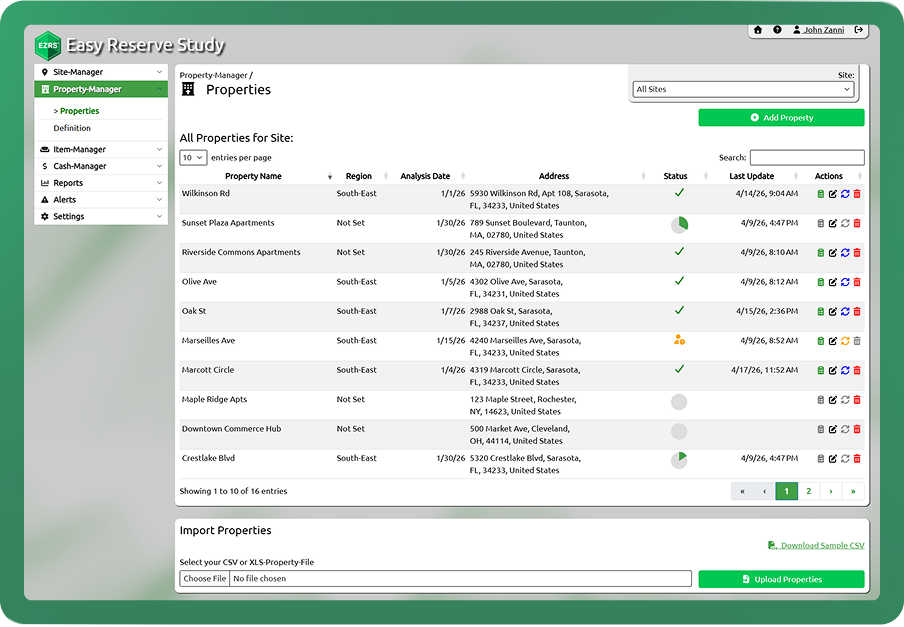Expand the Item-Manager sidebar section
904x627 pixels.
[100, 150]
